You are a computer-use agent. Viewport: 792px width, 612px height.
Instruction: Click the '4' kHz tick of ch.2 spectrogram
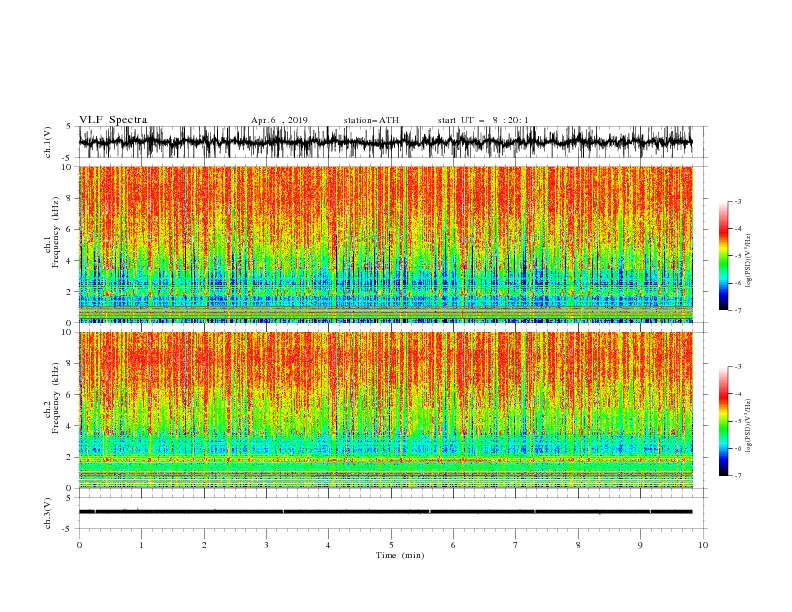click(x=70, y=426)
